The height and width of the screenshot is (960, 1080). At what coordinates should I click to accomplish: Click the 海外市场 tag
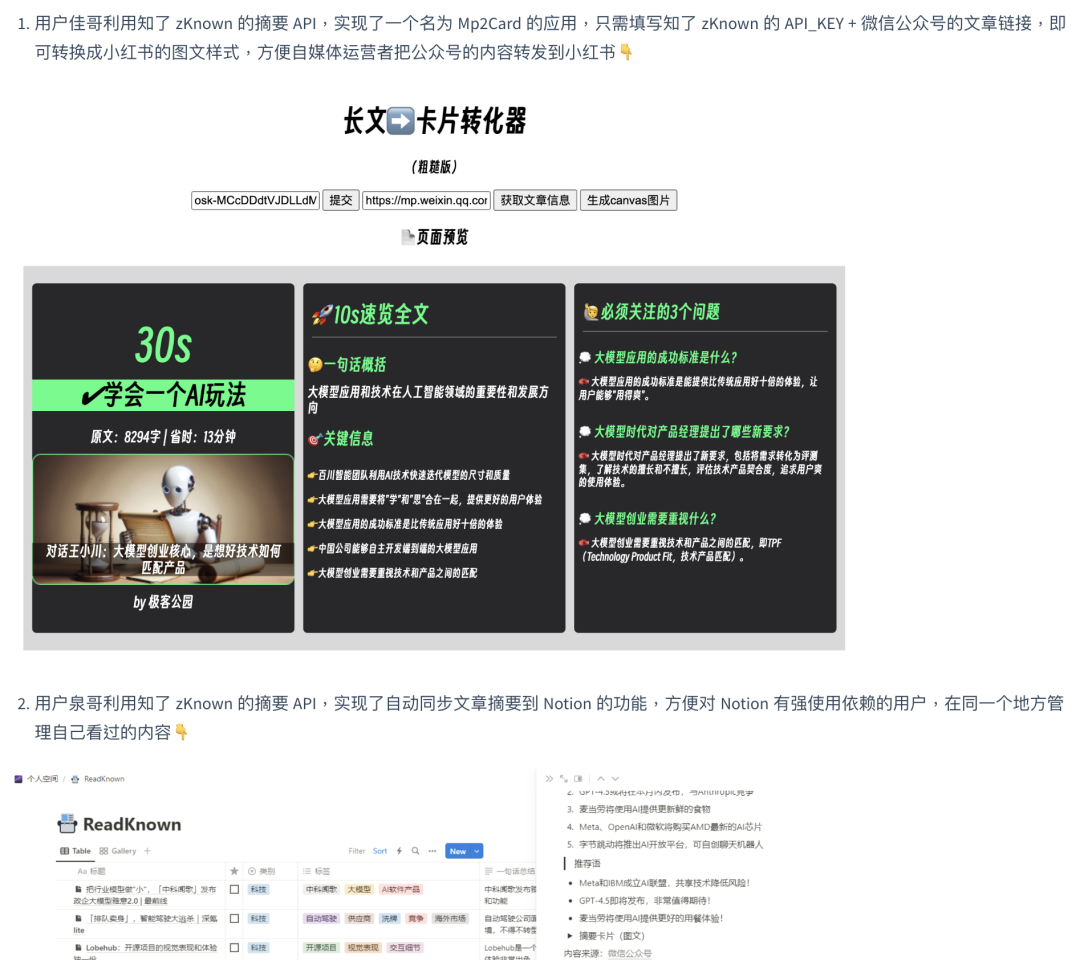450,918
